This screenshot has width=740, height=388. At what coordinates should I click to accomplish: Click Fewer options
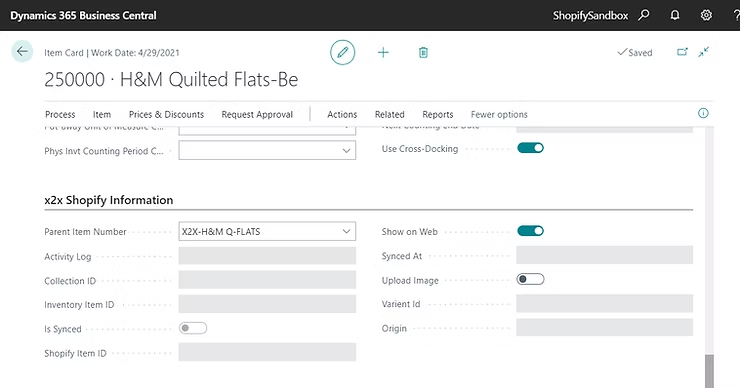tap(499, 114)
